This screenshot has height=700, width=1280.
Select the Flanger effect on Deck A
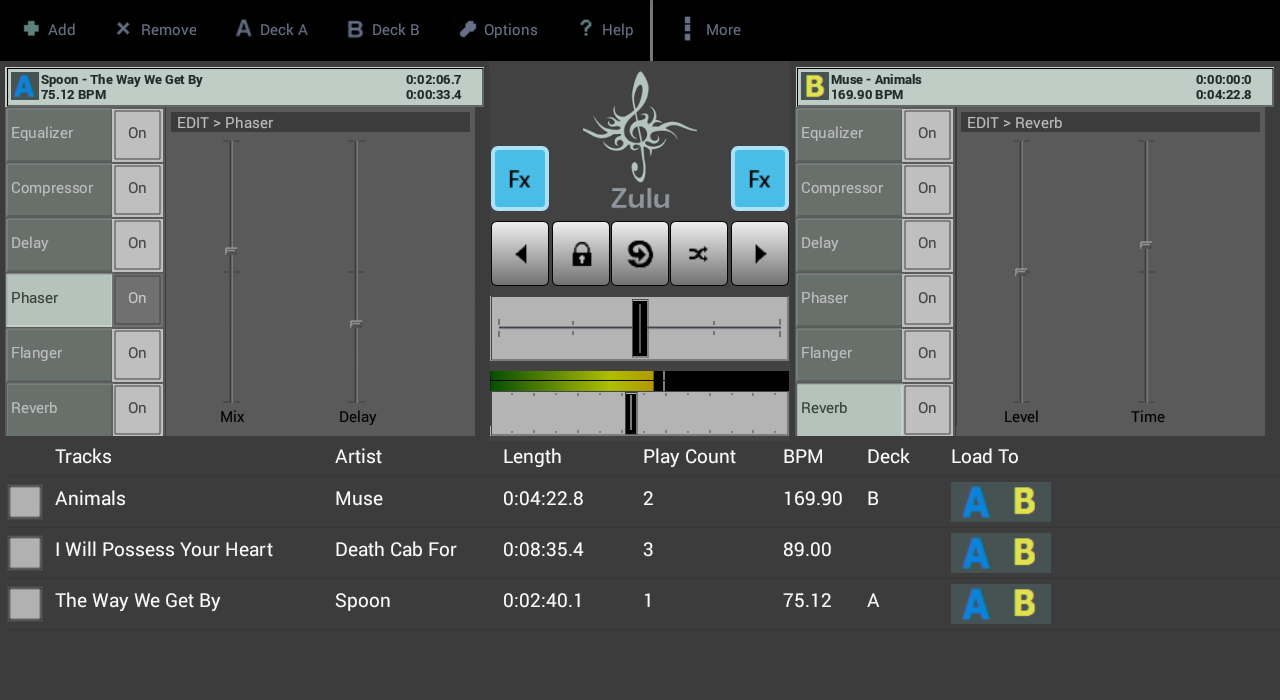(57, 354)
